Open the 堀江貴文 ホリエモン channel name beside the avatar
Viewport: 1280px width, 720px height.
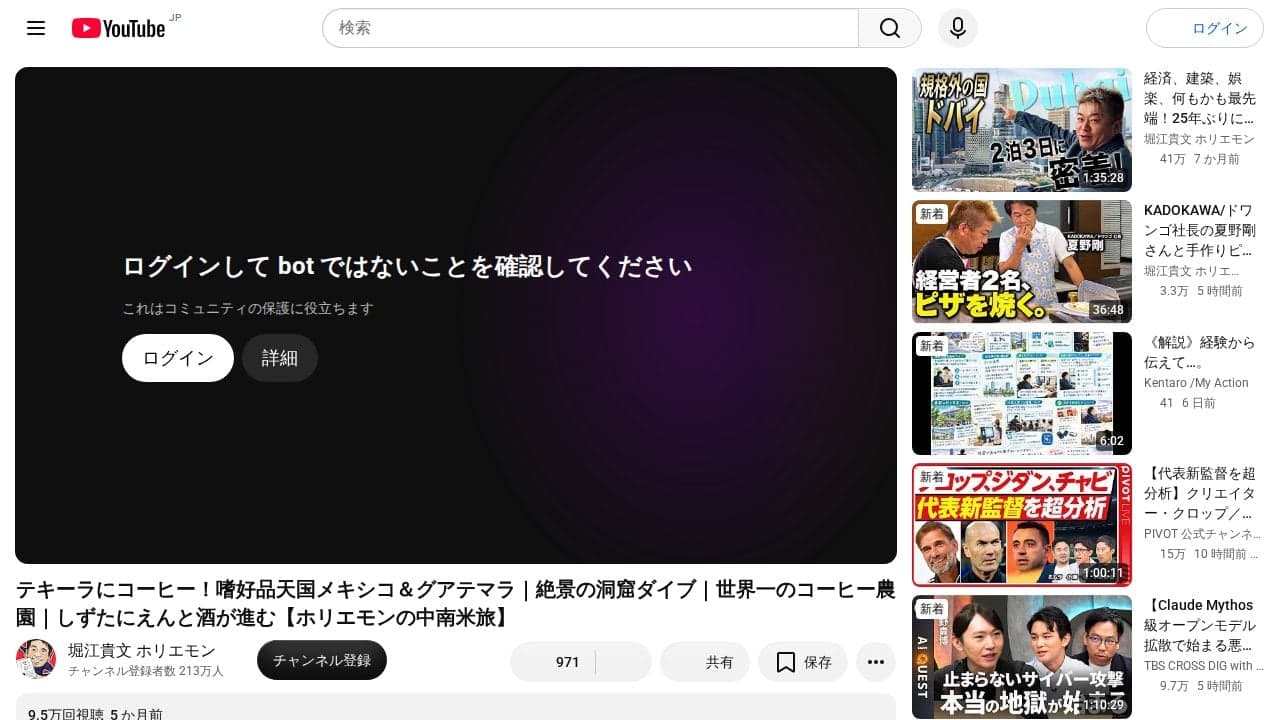pyautogui.click(x=141, y=651)
